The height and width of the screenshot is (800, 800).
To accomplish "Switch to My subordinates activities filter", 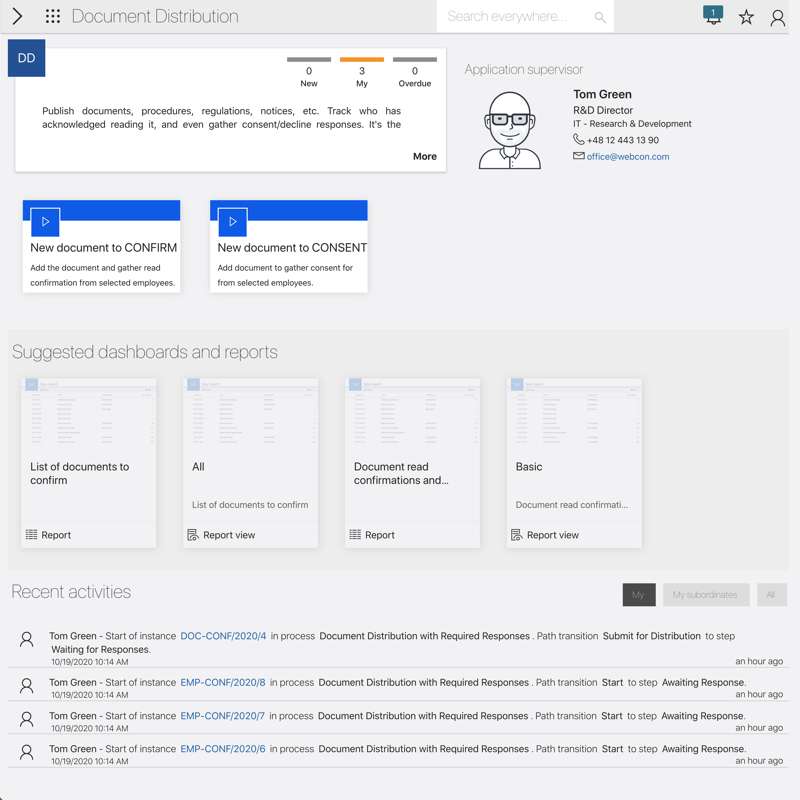I will tap(705, 595).
